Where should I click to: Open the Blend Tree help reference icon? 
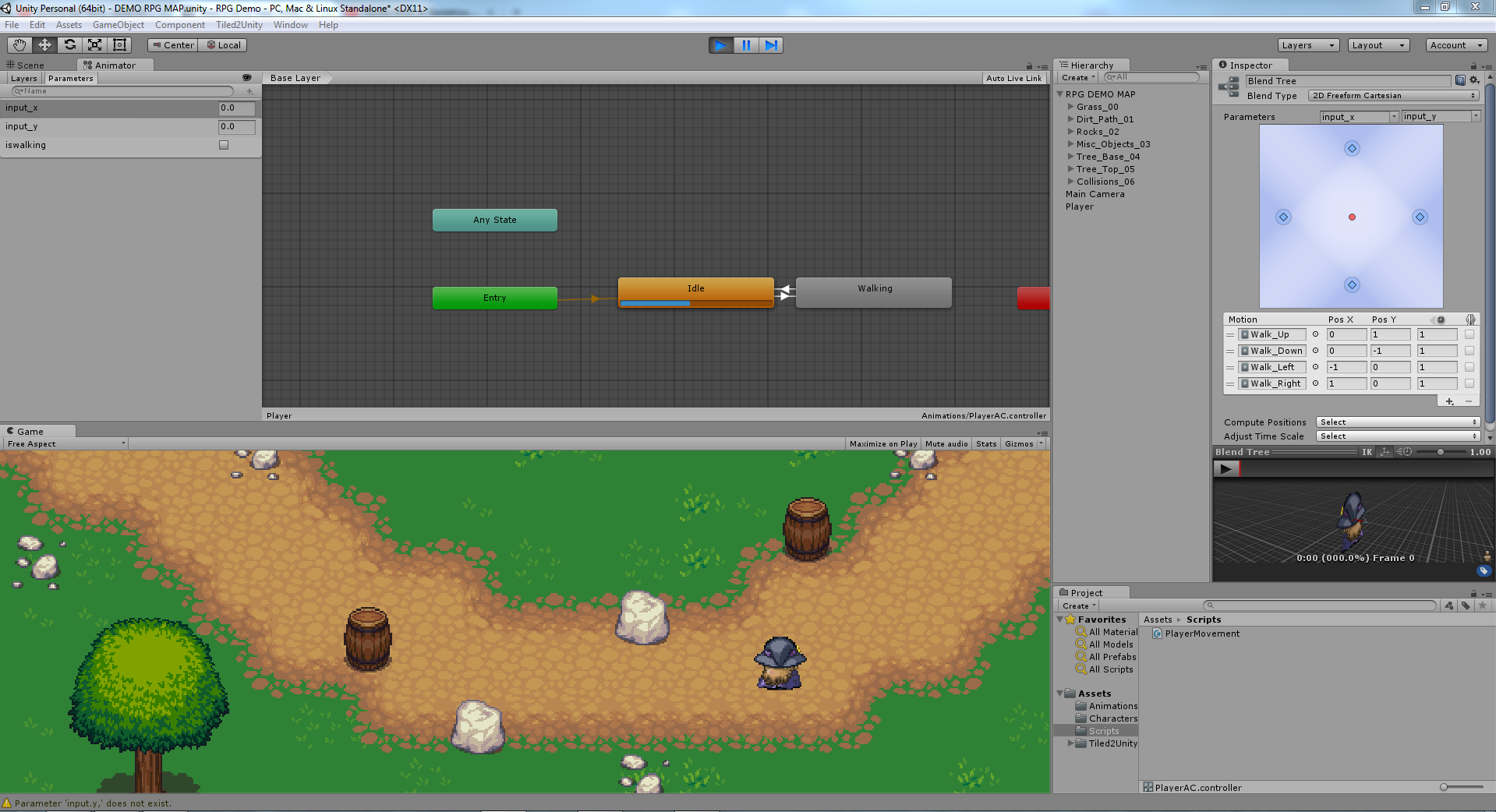[1460, 80]
